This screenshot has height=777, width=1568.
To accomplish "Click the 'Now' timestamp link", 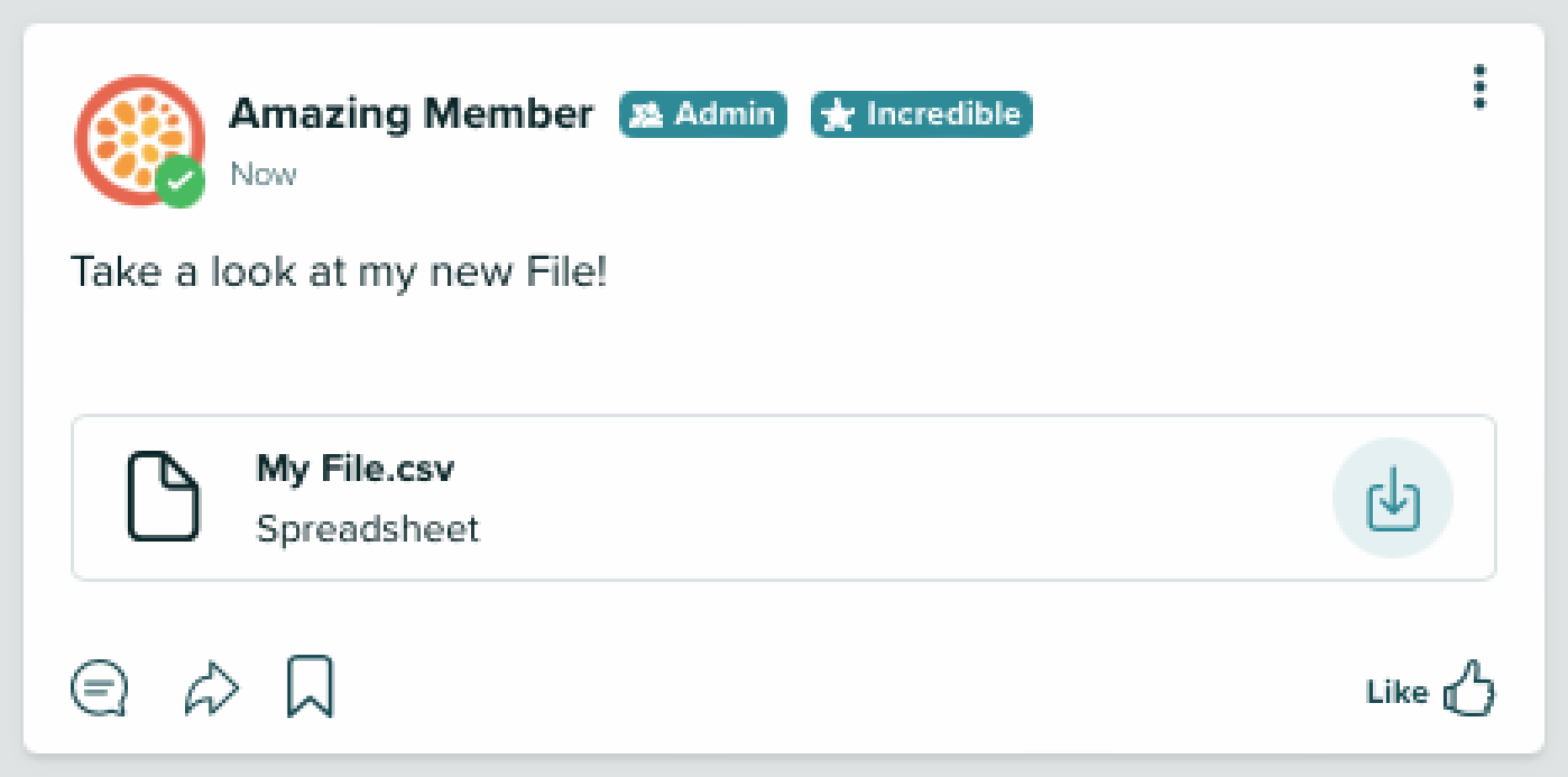I will (262, 175).
